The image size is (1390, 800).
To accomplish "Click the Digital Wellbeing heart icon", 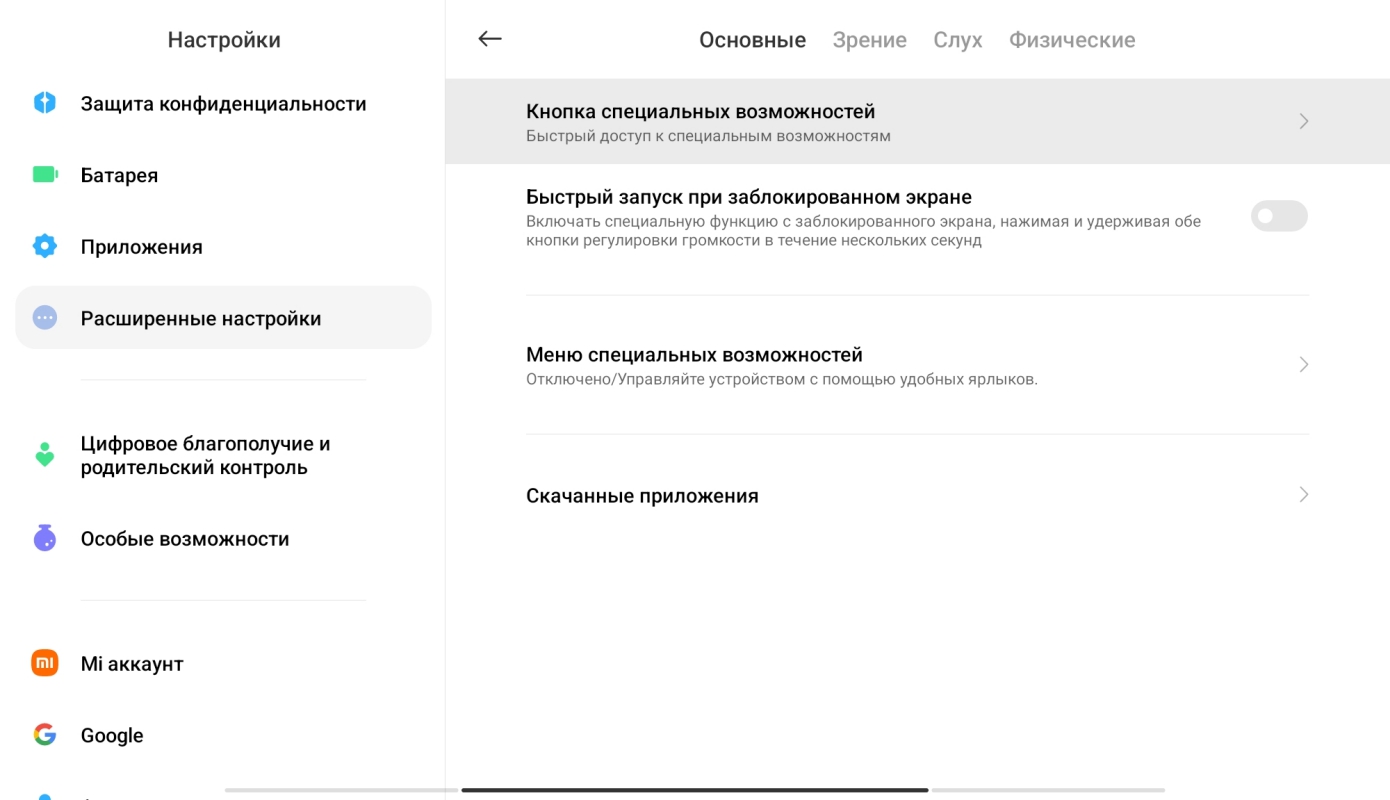I will (45, 455).
